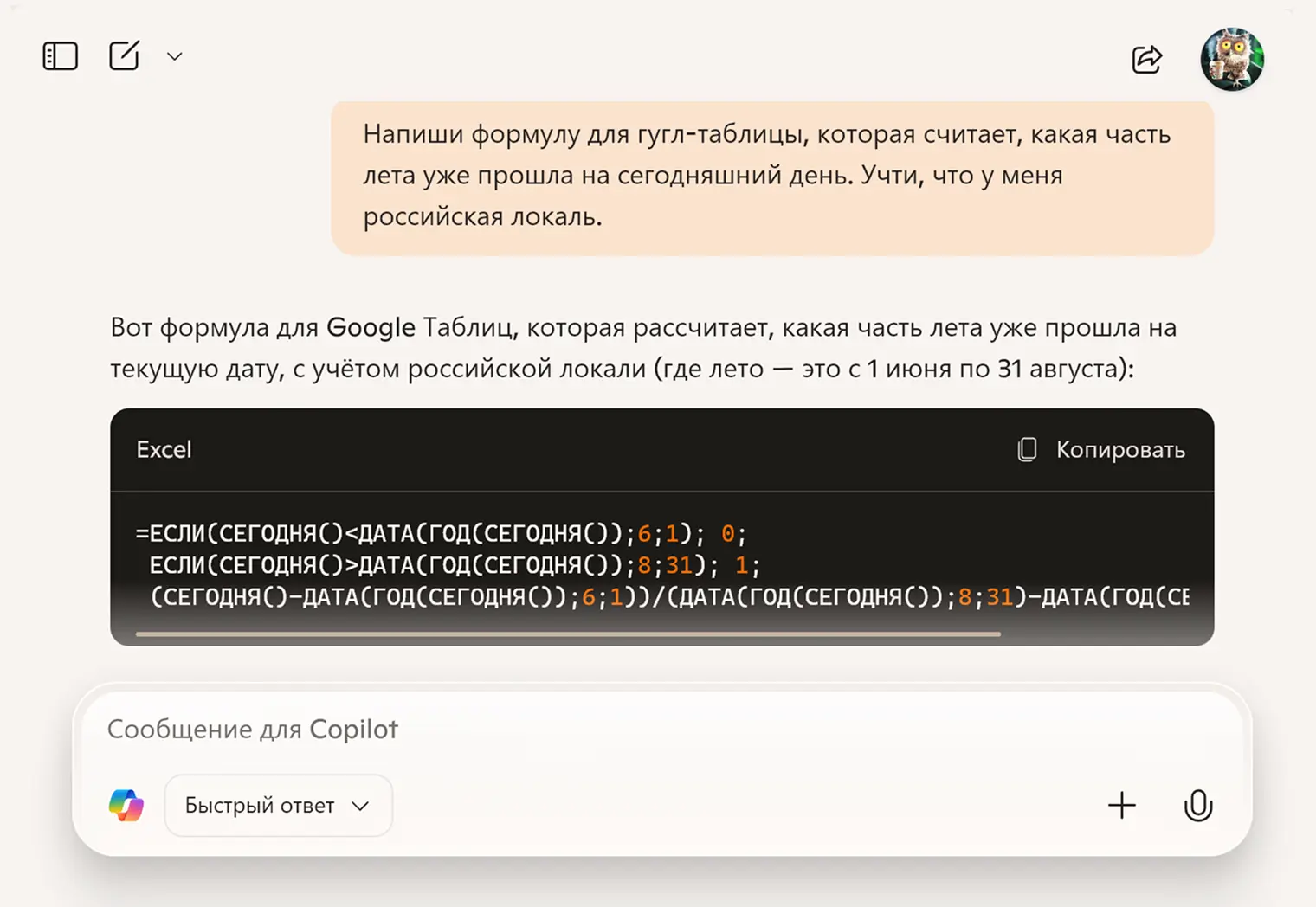
Task: Open the owl profile avatar
Action: click(x=1231, y=59)
